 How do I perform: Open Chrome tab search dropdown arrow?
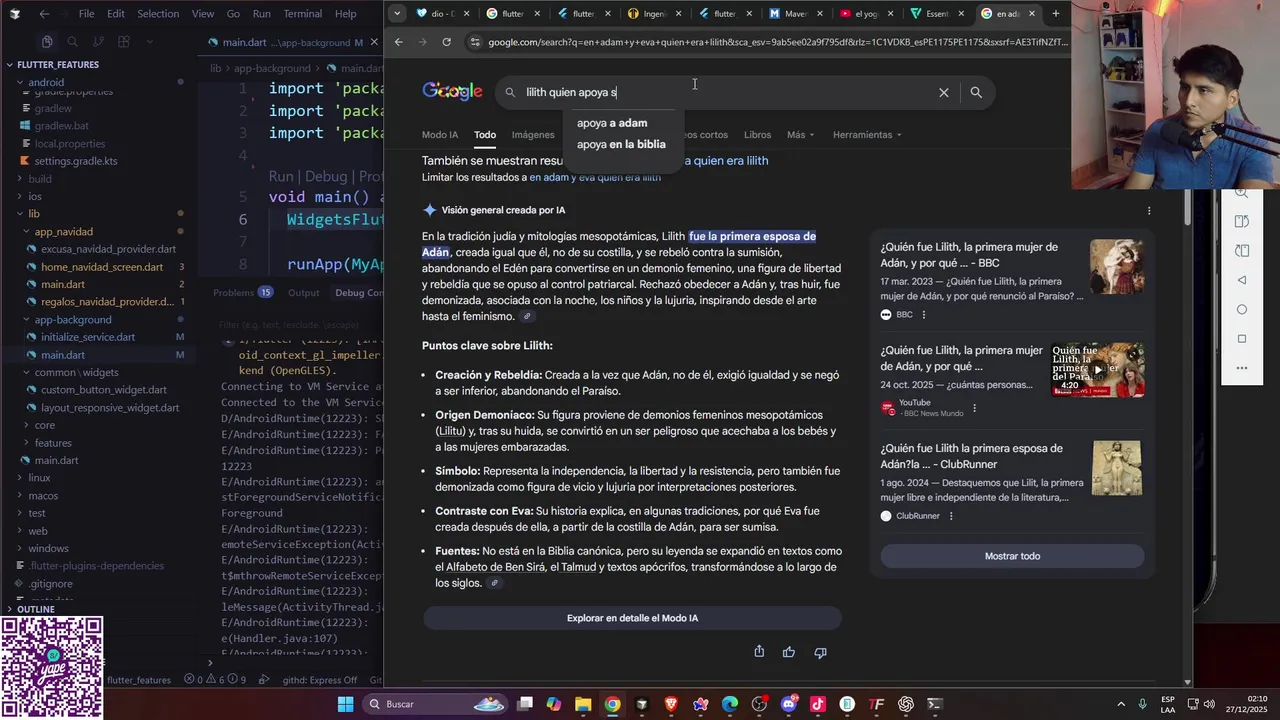point(397,14)
